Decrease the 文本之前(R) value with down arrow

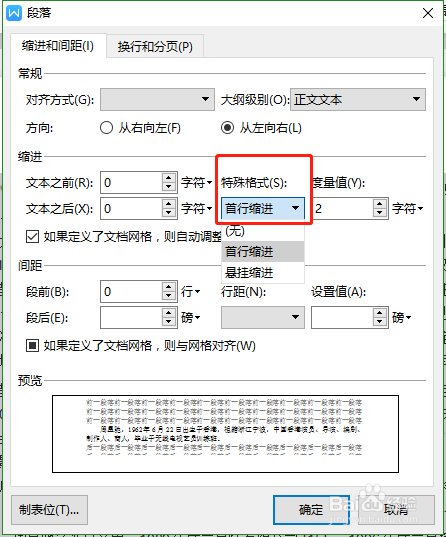point(169,187)
